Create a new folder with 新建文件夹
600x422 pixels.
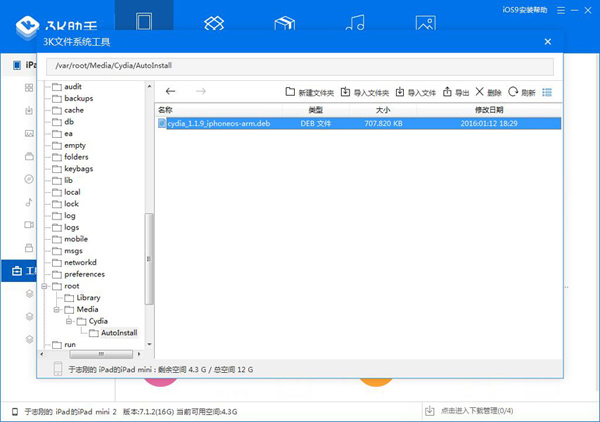point(310,92)
